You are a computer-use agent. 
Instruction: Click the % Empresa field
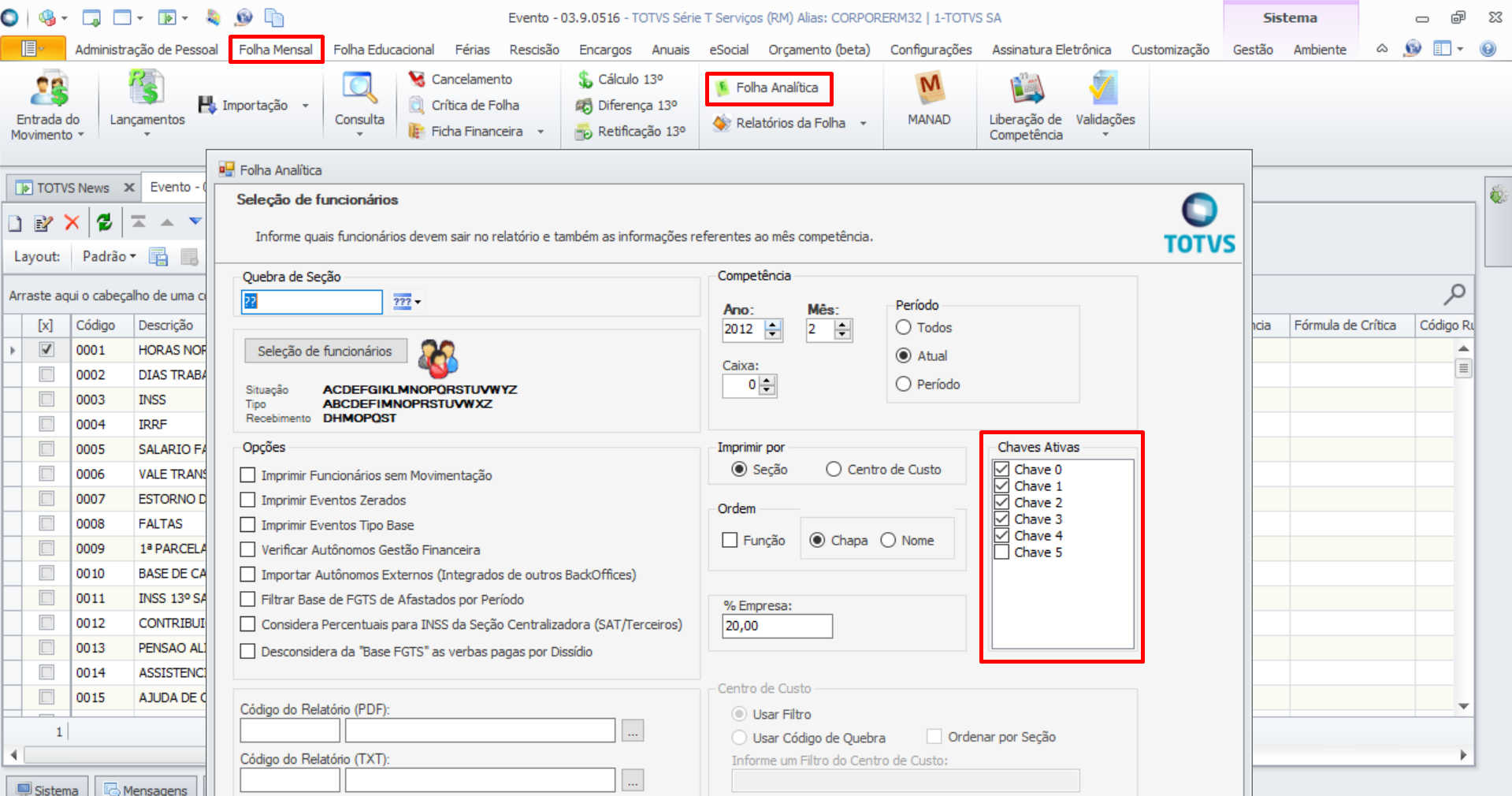(777, 626)
